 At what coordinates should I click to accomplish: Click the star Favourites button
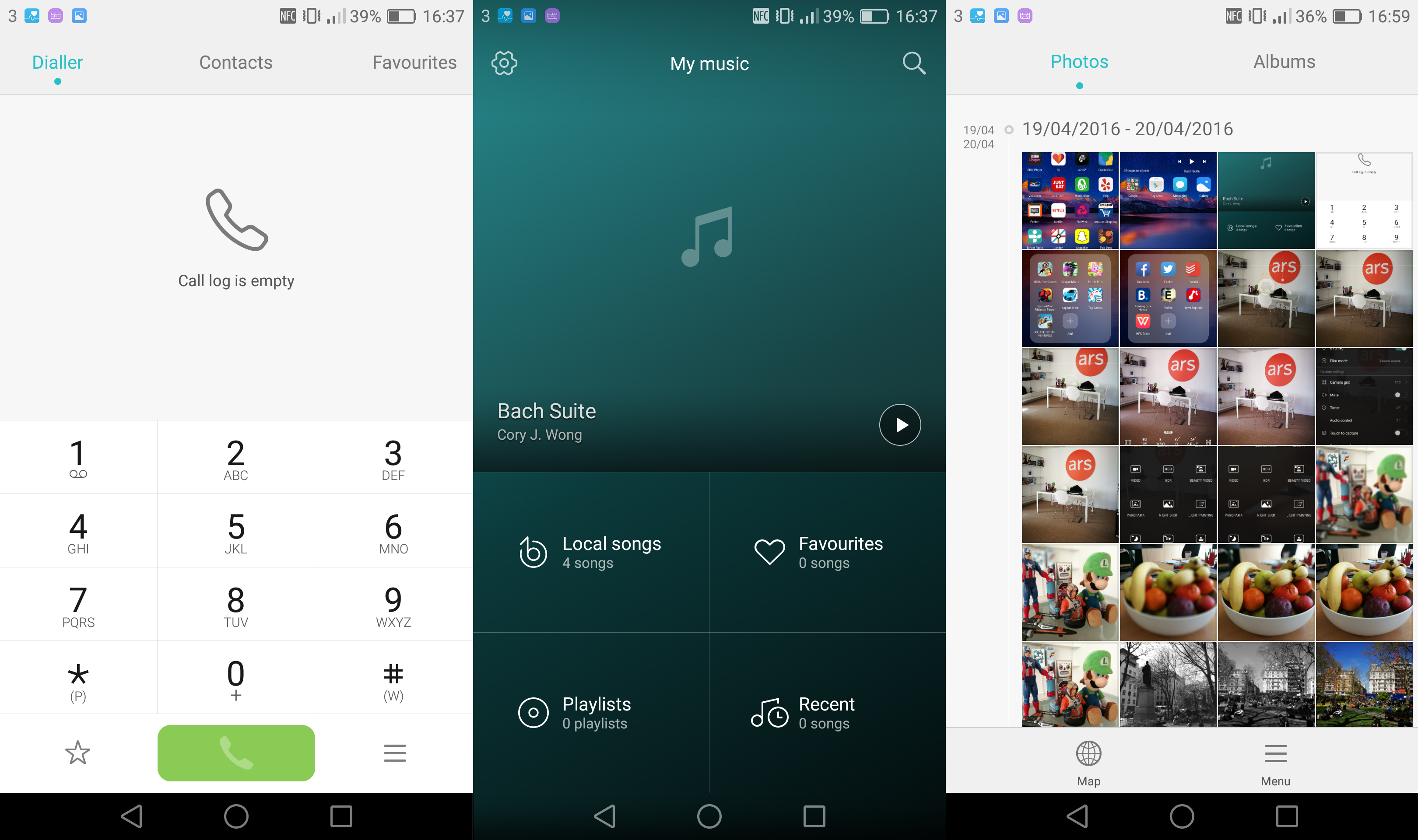point(78,753)
